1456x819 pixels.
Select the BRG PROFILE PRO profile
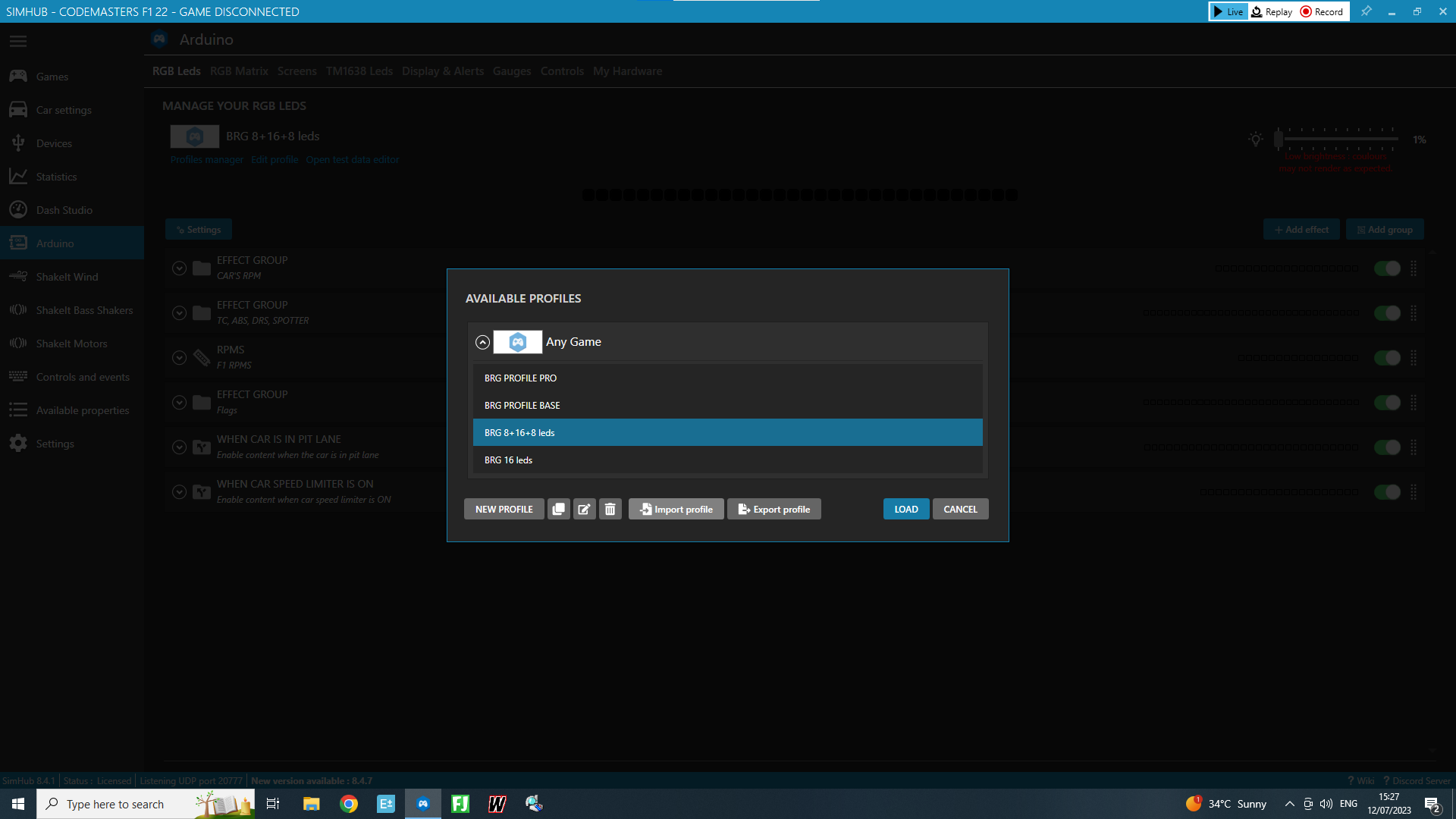pos(728,378)
